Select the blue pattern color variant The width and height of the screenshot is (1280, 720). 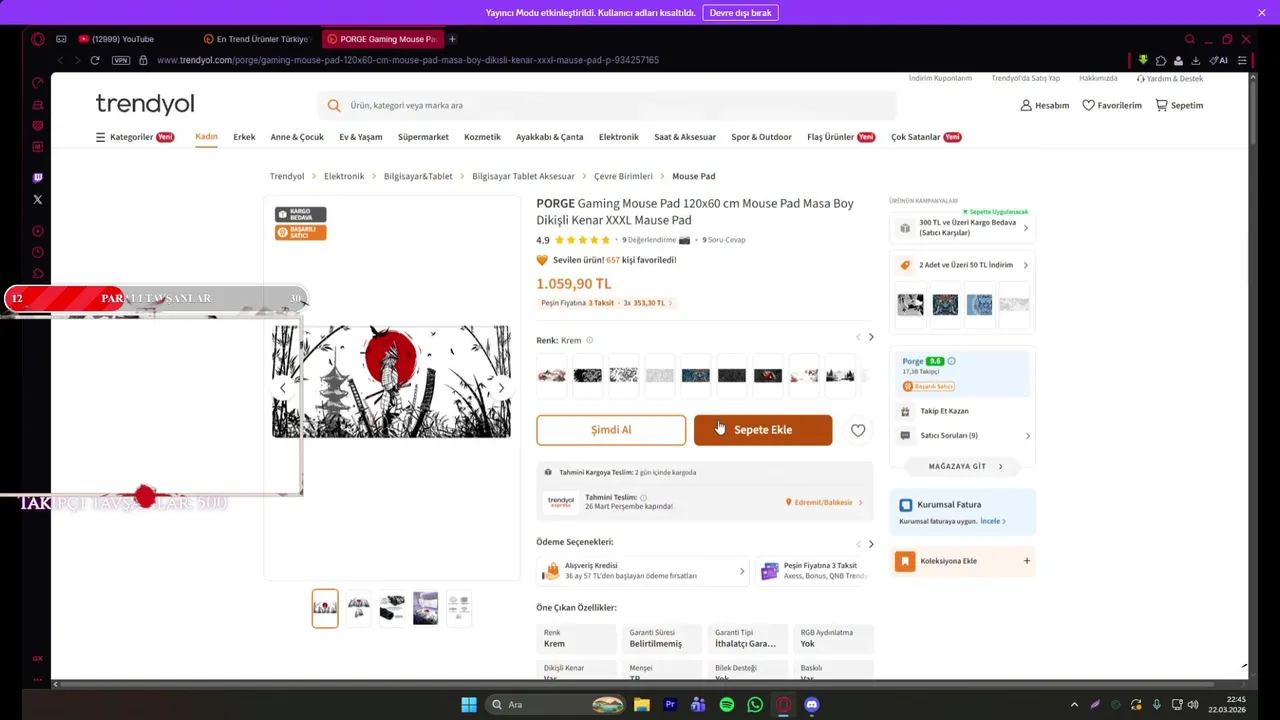pos(696,375)
